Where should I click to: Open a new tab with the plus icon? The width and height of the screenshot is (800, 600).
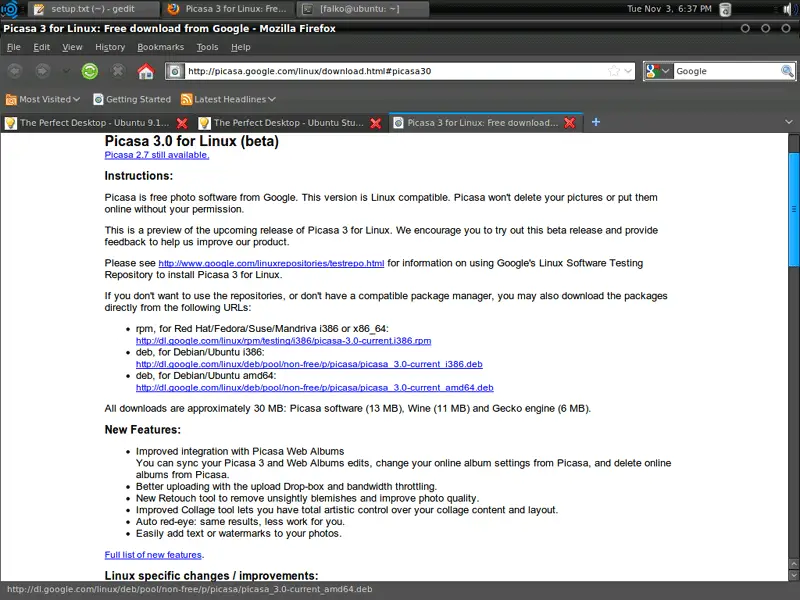[x=595, y=122]
